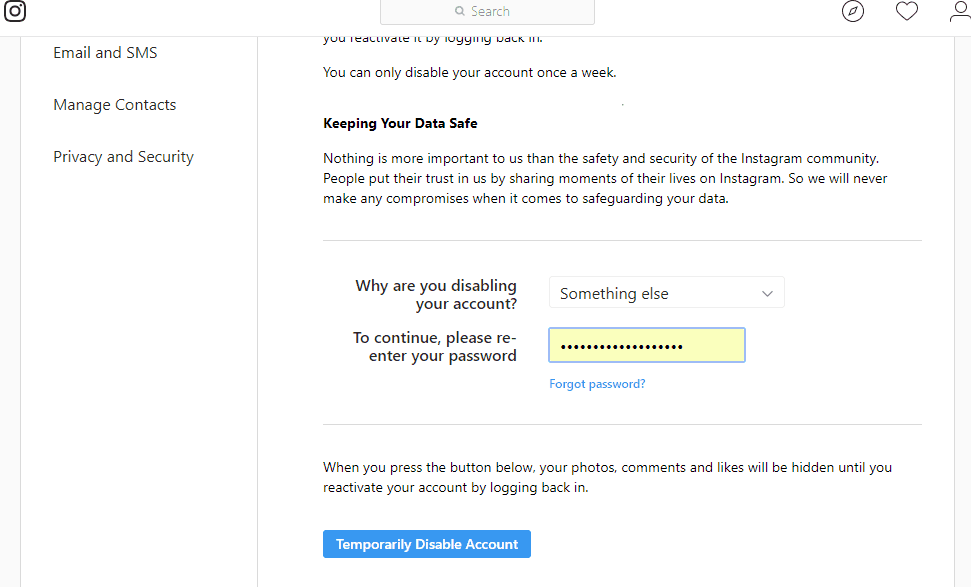Click the 'Keeping Your Data Safe' heading
This screenshot has height=587, width=971.
(400, 124)
